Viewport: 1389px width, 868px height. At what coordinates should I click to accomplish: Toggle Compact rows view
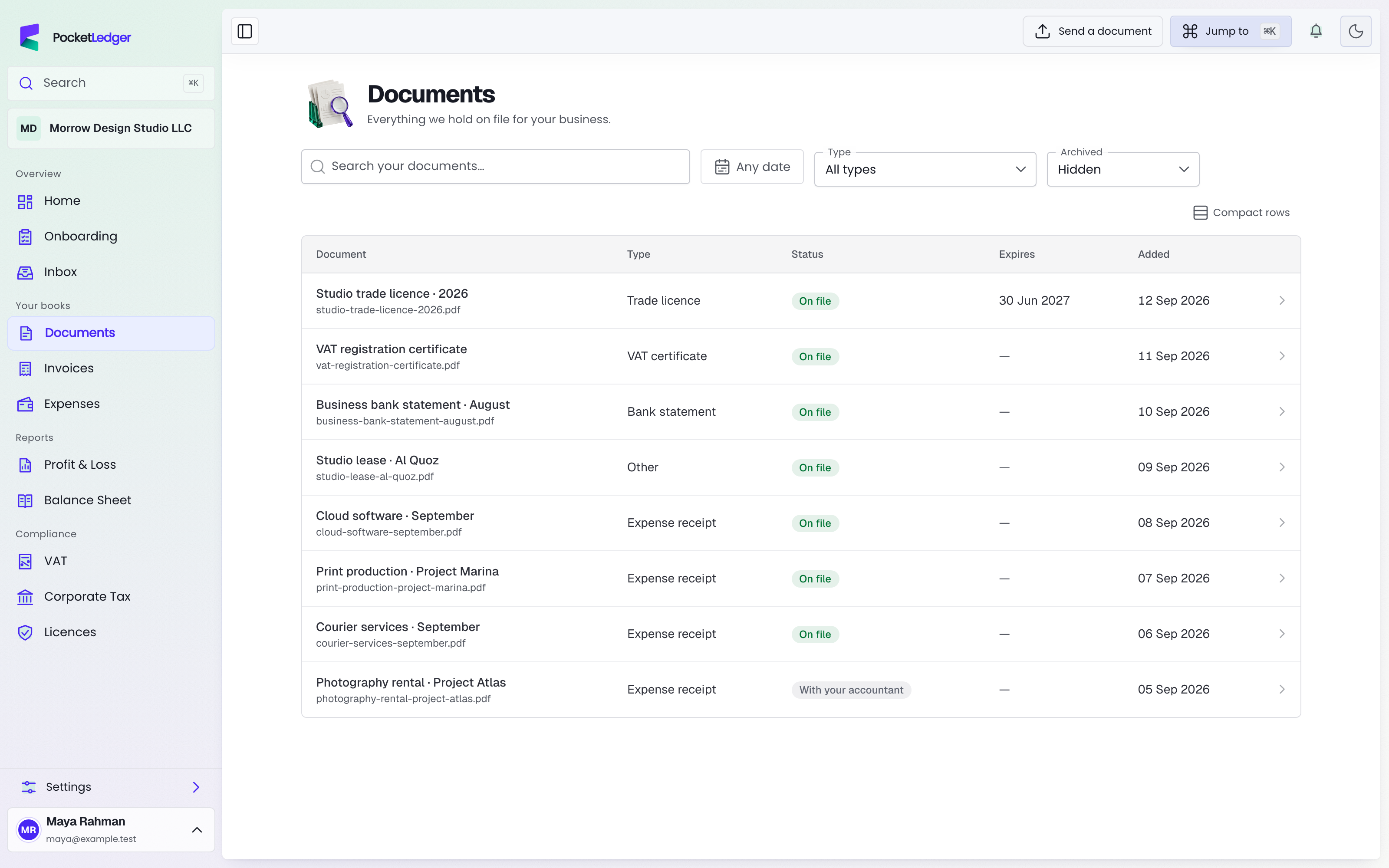coord(1241,212)
